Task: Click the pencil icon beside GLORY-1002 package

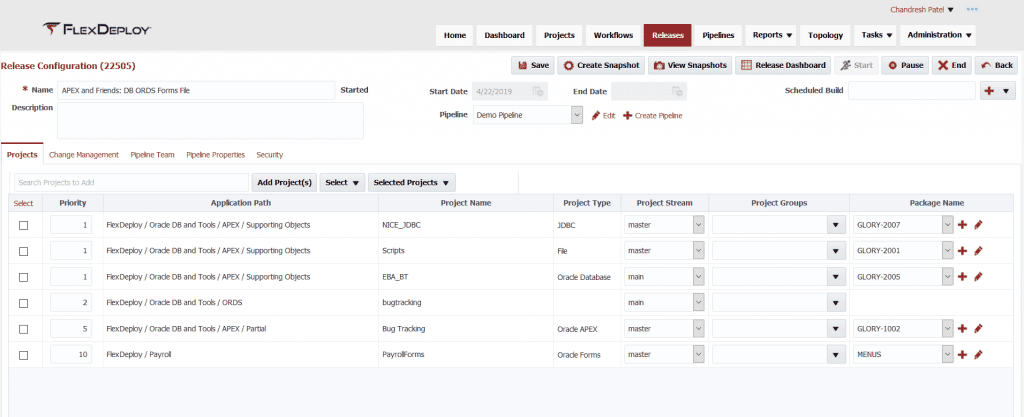Action: point(978,328)
